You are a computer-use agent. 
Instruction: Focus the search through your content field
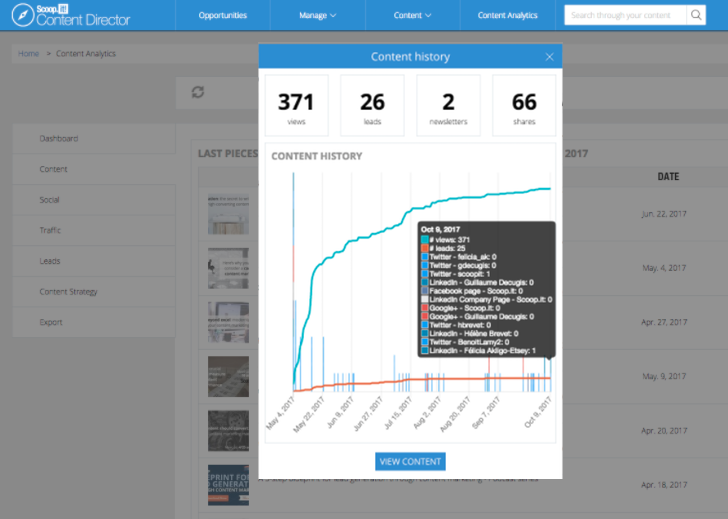624,15
